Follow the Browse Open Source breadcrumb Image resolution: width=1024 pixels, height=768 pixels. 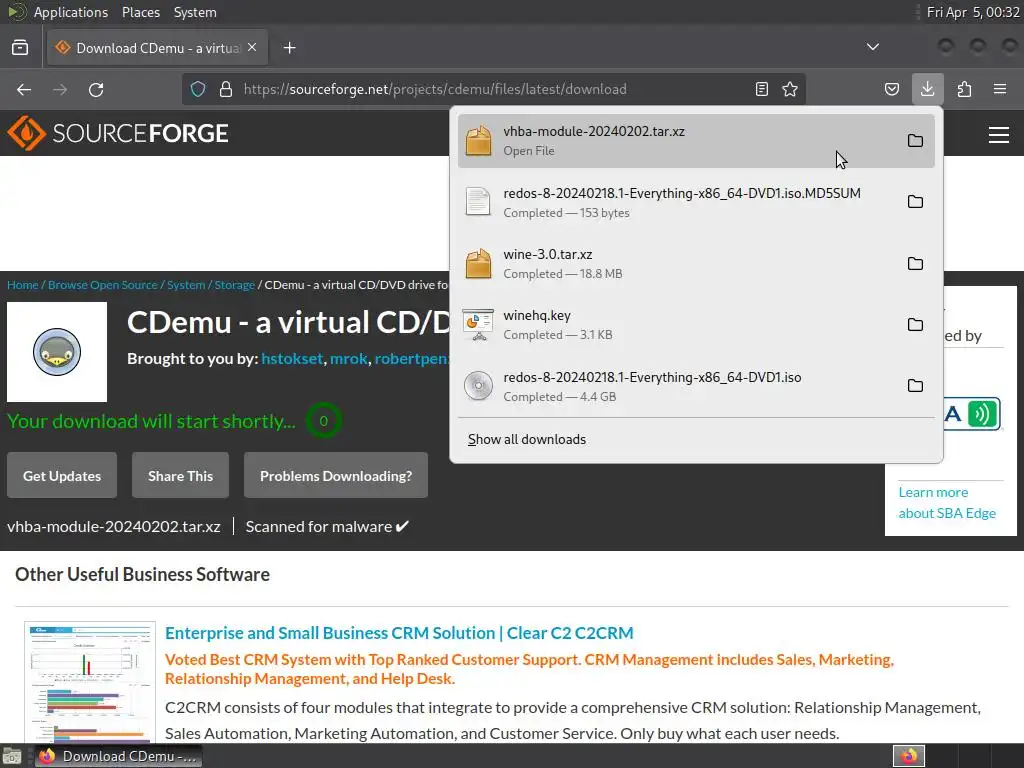(x=103, y=285)
